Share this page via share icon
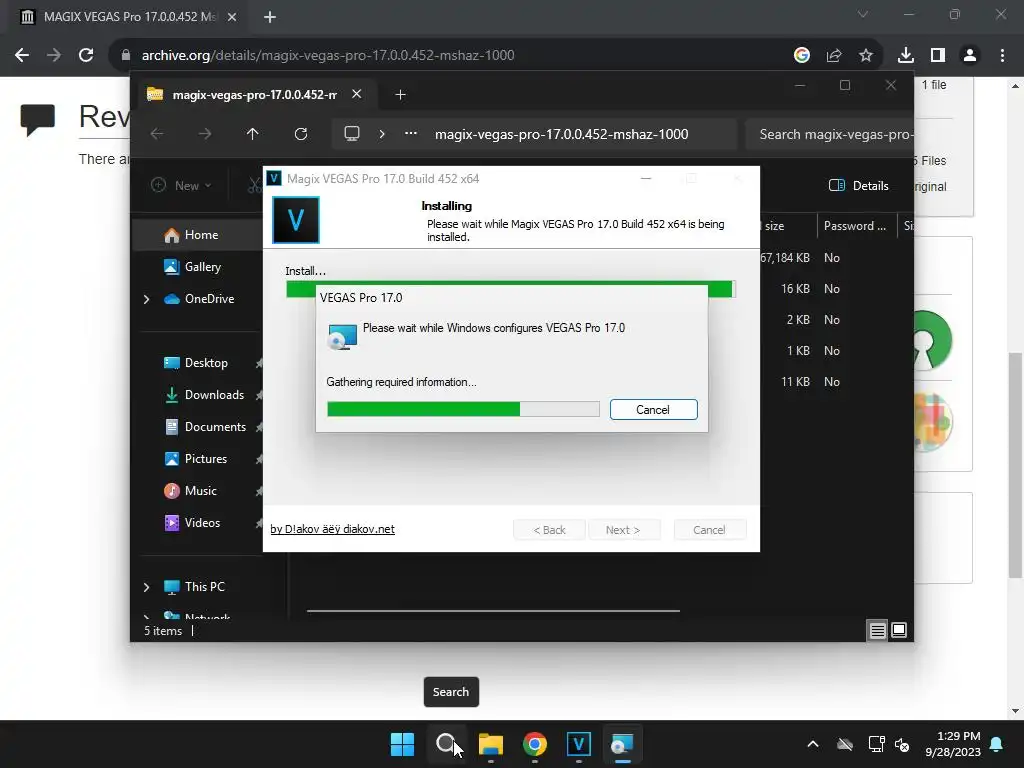Image resolution: width=1024 pixels, height=768 pixels. coord(833,56)
